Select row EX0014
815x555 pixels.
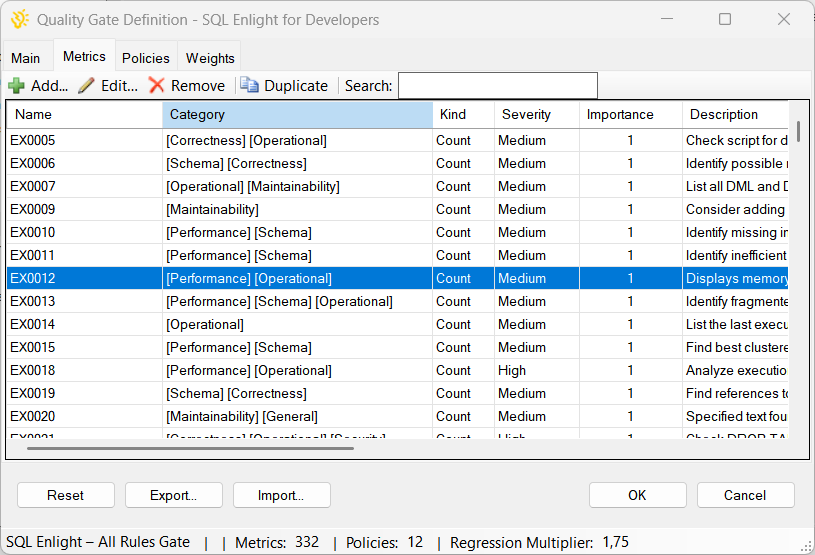tap(398, 324)
